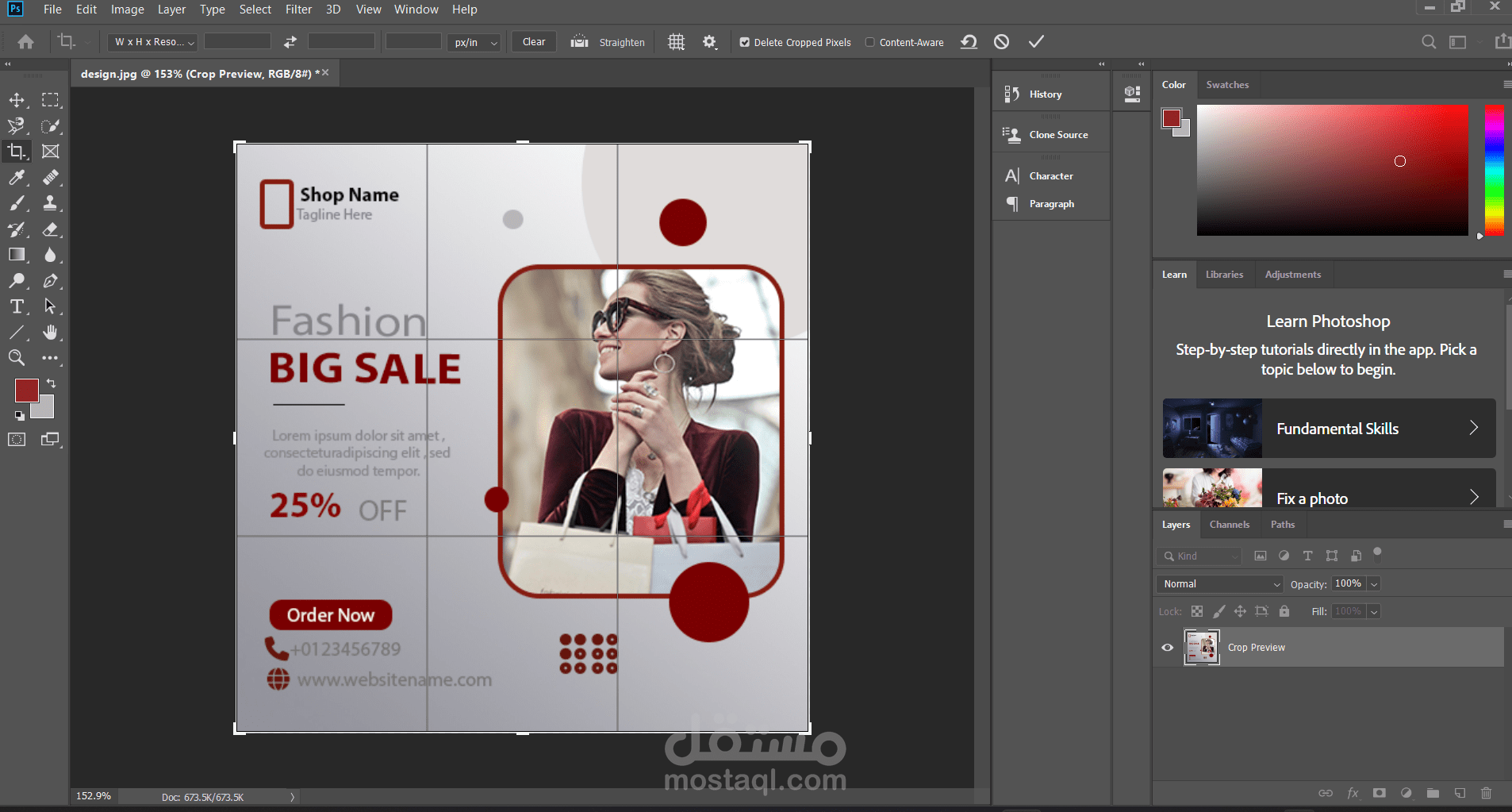The image size is (1512, 812).
Task: Open the px/in units dropdown
Action: click(474, 42)
